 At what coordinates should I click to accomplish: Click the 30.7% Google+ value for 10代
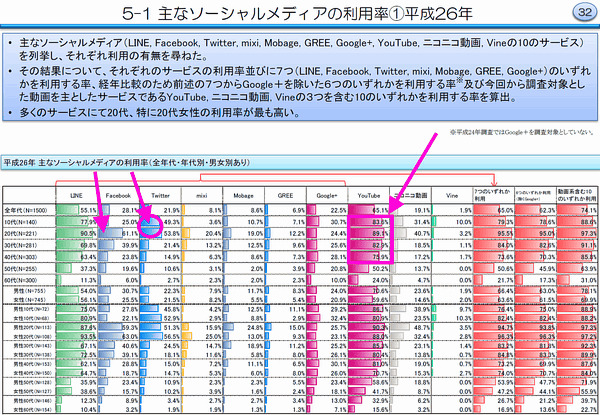pyautogui.click(x=338, y=222)
